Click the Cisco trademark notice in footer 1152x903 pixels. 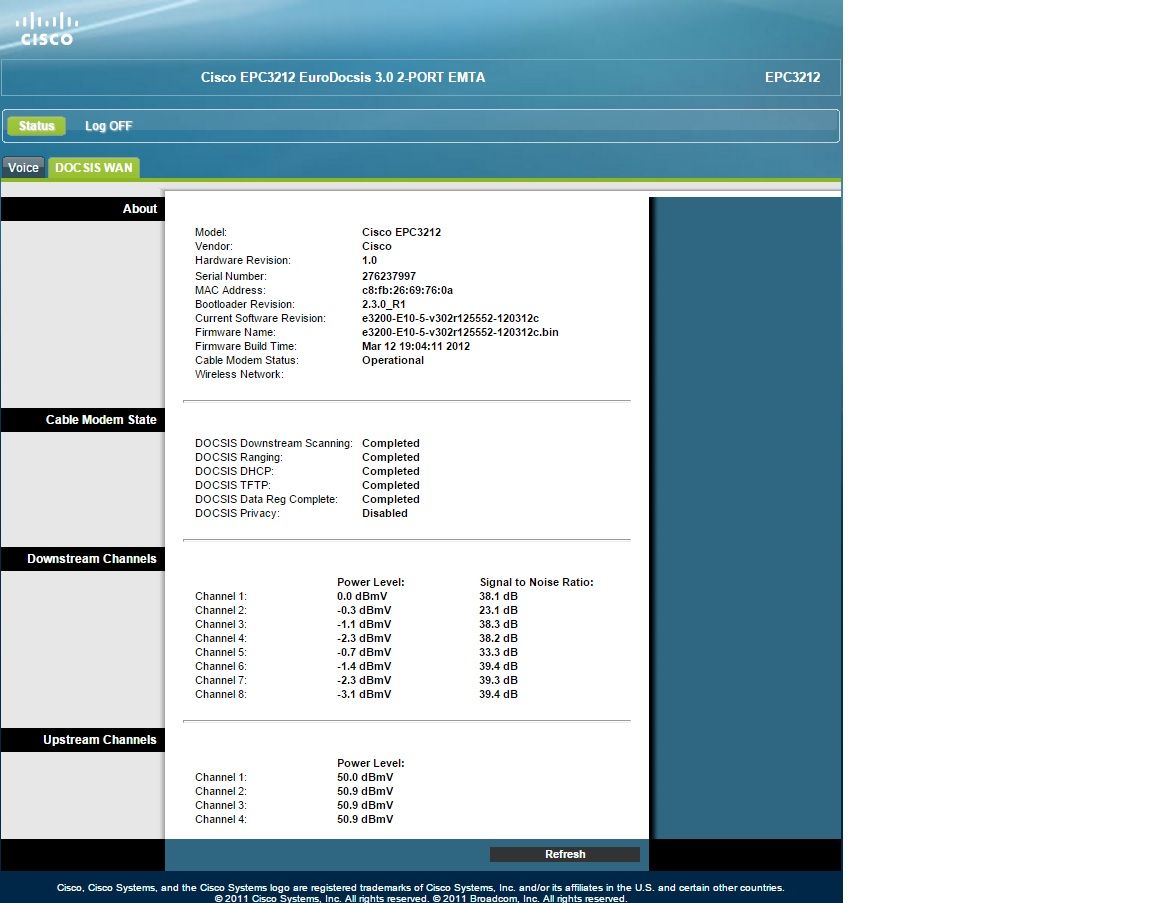pyautogui.click(x=420, y=888)
